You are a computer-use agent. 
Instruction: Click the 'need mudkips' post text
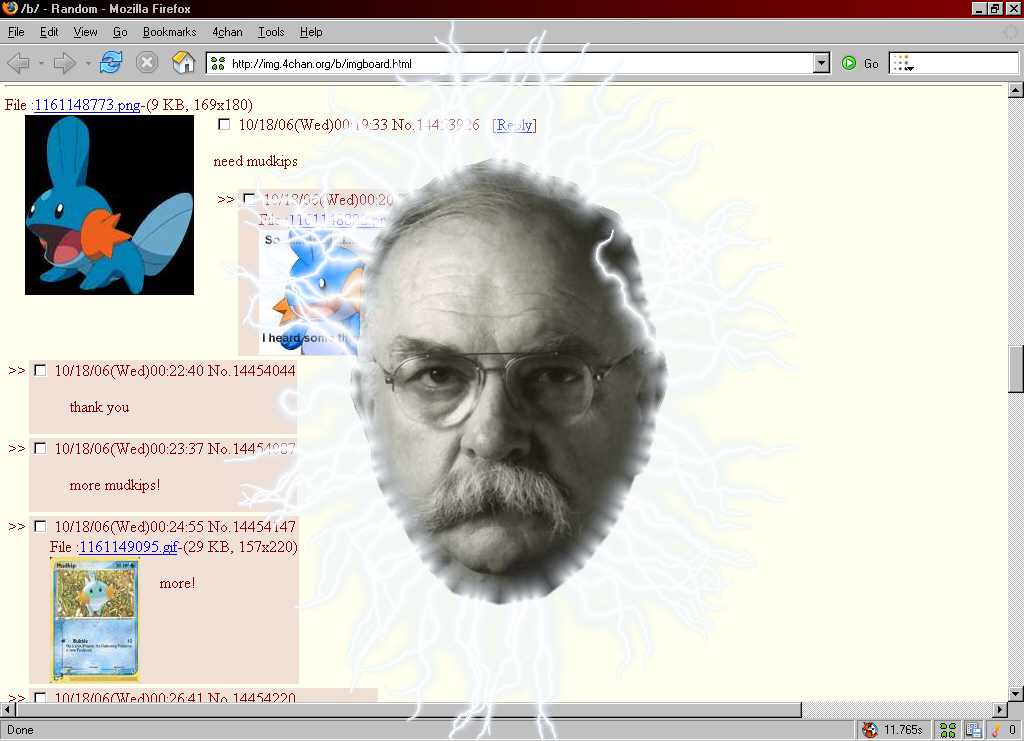(255, 161)
